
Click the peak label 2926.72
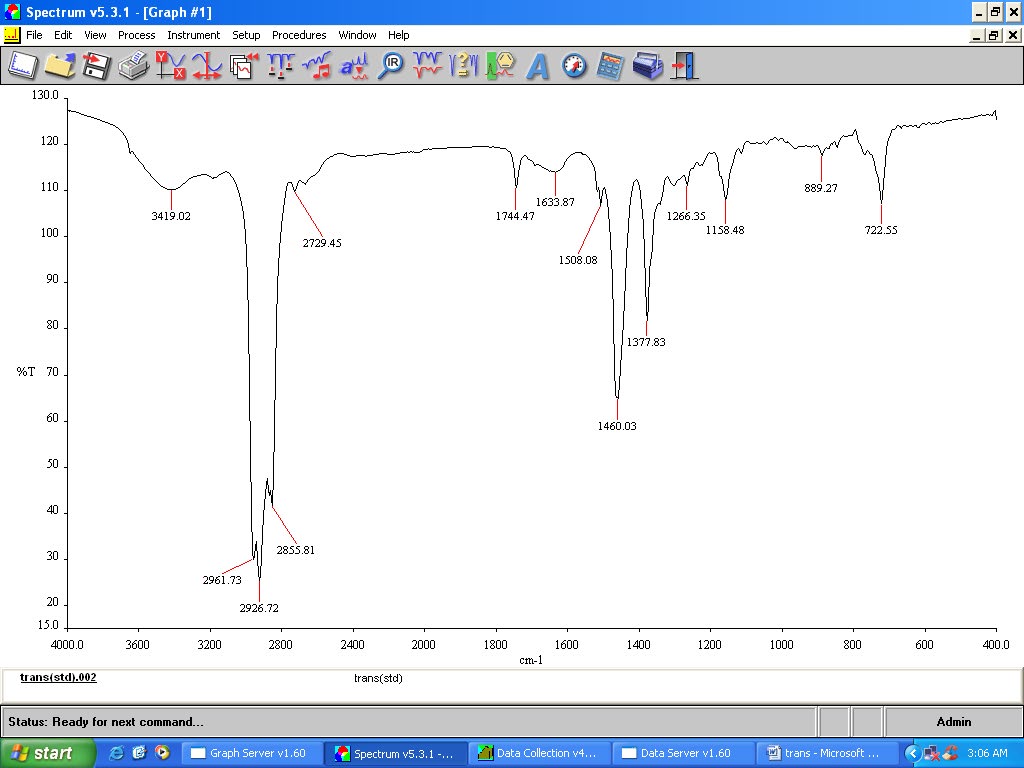[x=259, y=609]
